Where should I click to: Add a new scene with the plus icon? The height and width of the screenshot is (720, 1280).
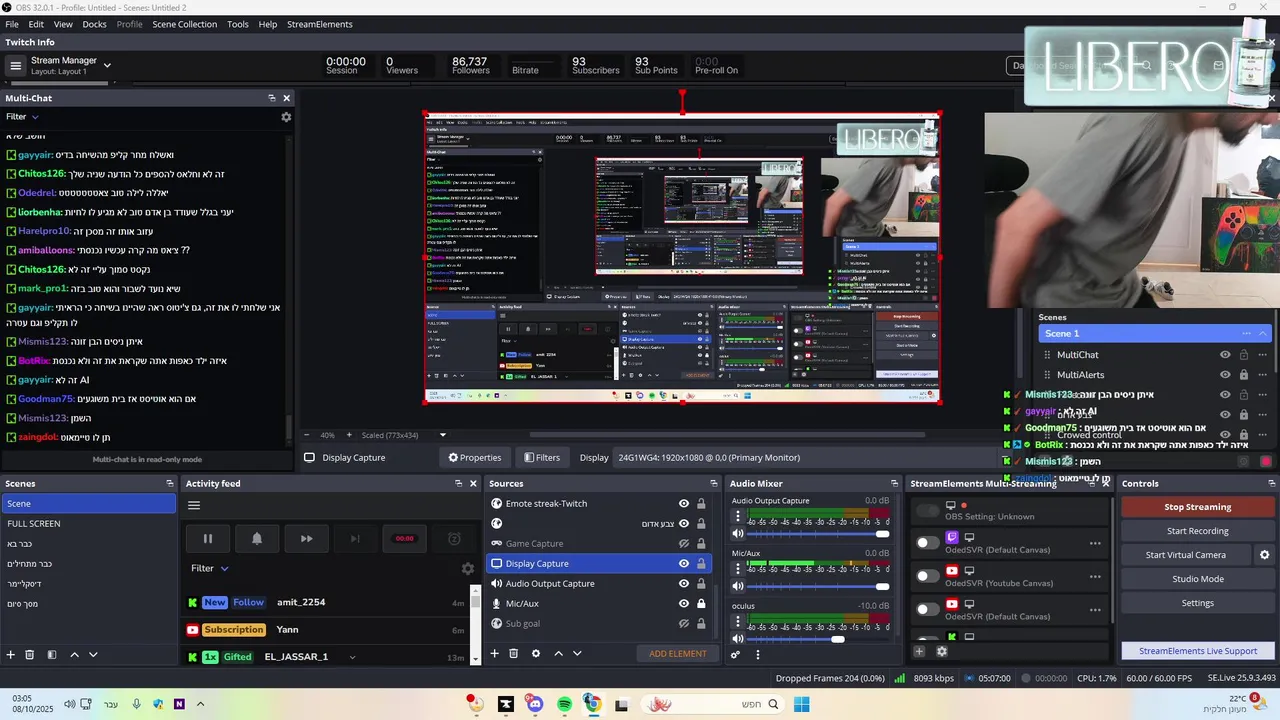11,654
